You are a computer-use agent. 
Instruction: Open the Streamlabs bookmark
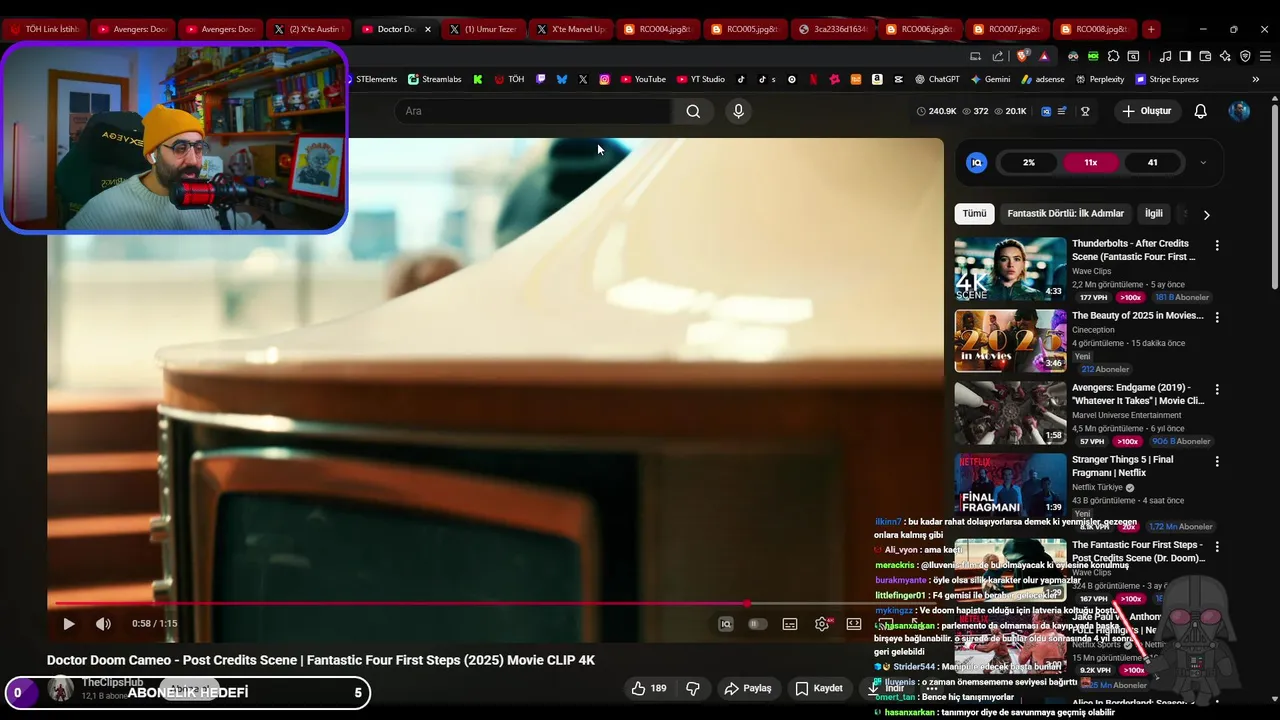click(435, 79)
